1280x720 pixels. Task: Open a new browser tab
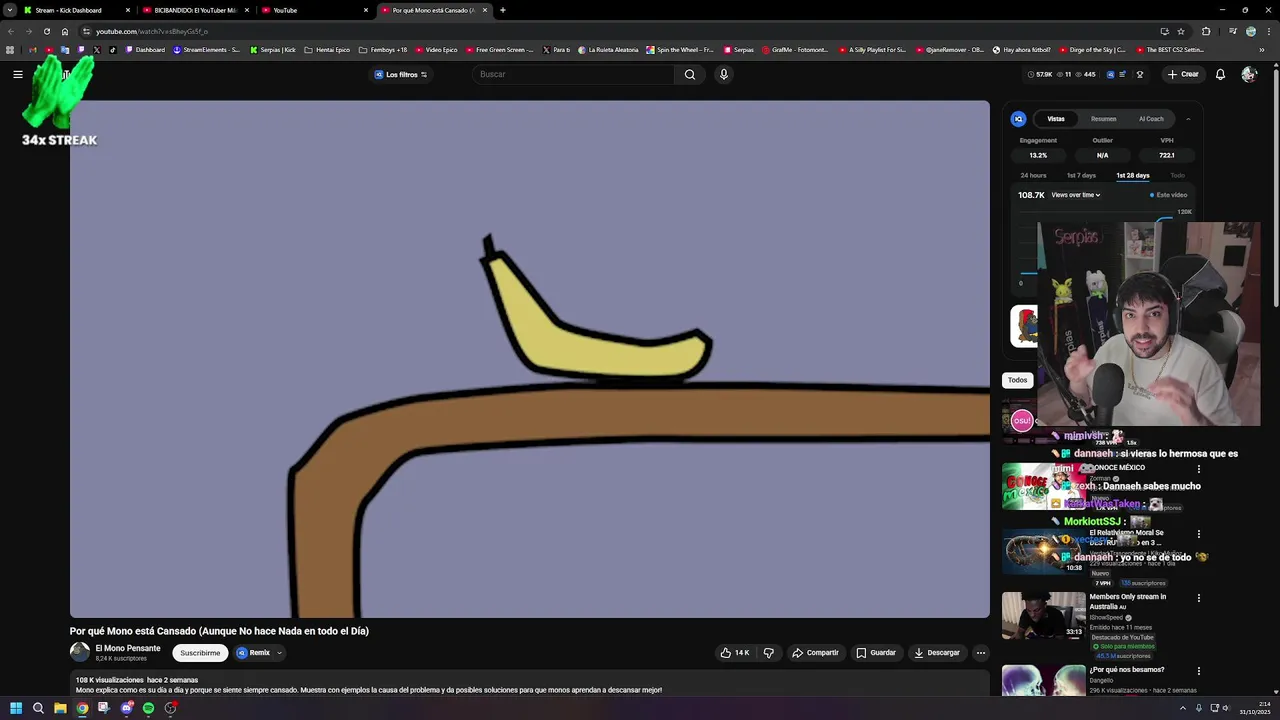point(503,10)
